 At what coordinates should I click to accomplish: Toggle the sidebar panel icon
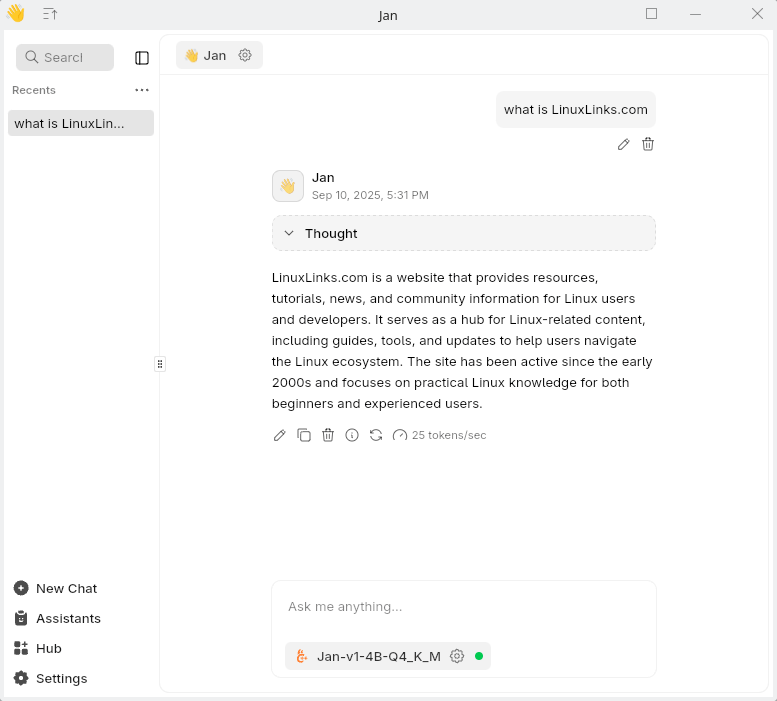pos(142,58)
